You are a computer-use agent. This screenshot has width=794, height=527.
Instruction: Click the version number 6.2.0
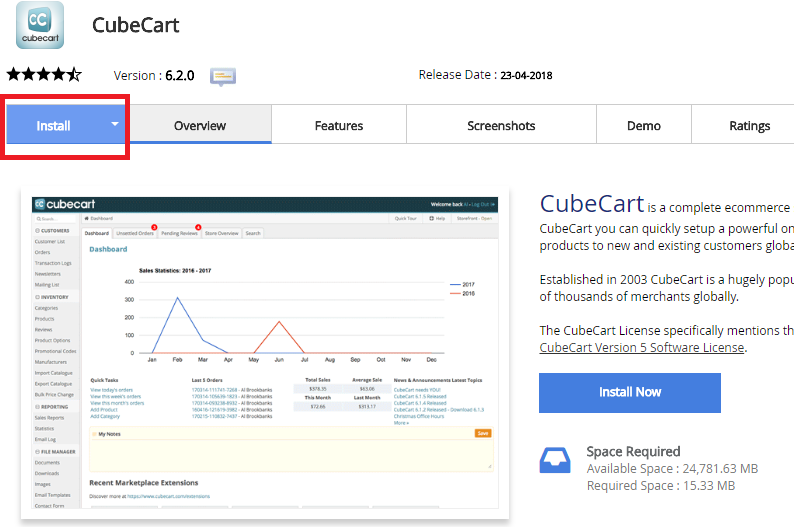point(180,75)
